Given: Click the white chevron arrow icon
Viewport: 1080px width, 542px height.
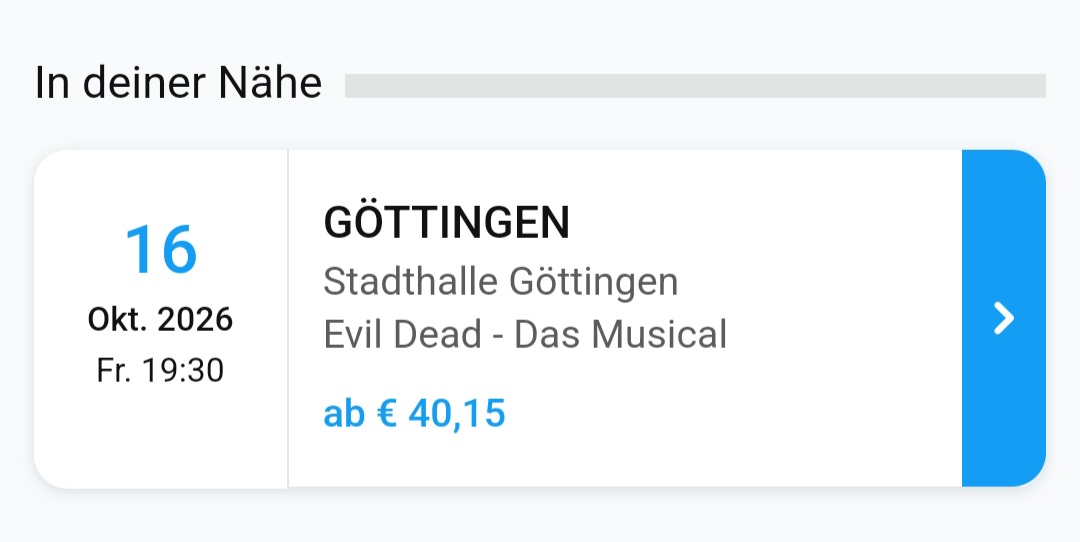Looking at the screenshot, I should 1004,318.
